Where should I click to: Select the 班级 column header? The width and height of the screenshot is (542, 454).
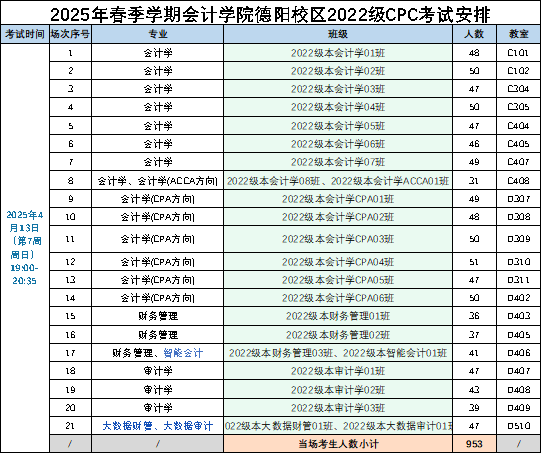(338, 34)
